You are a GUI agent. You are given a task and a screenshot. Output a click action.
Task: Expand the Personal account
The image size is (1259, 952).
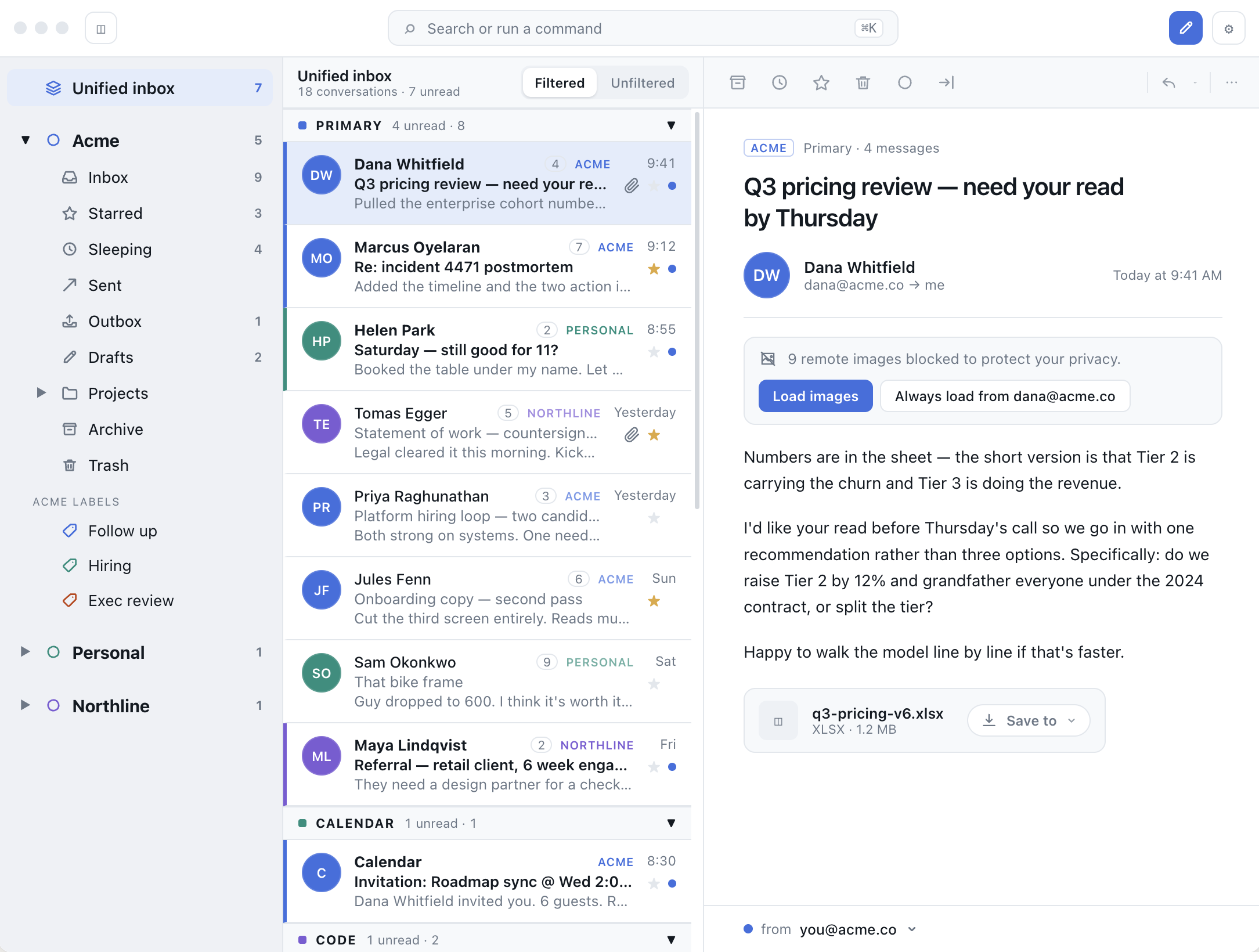(25, 652)
